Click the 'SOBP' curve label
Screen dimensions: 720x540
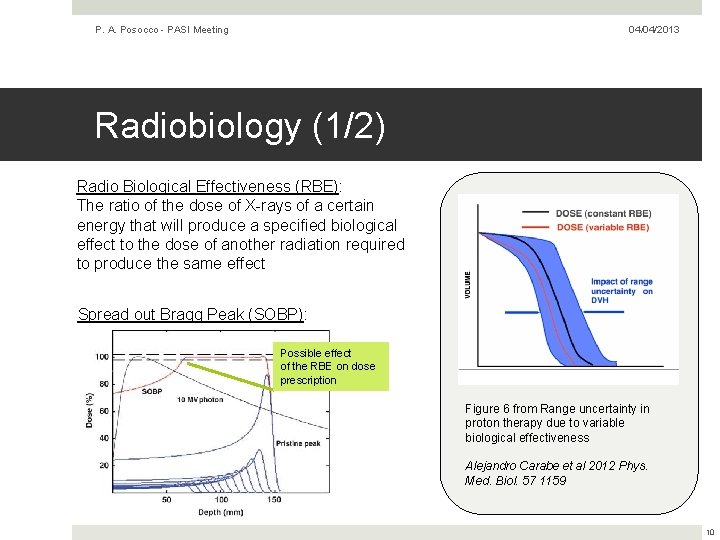point(152,392)
